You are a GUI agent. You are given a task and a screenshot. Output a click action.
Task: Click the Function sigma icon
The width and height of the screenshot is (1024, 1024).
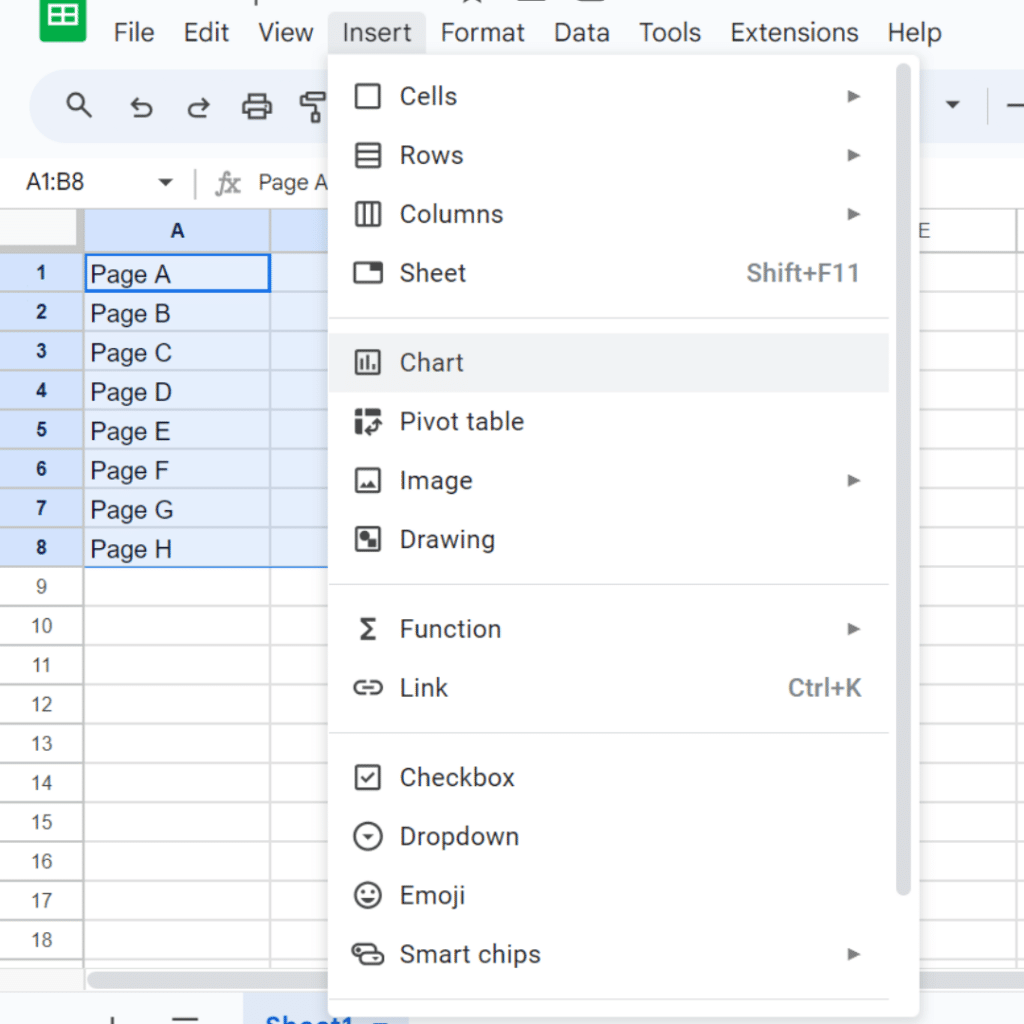tap(368, 629)
